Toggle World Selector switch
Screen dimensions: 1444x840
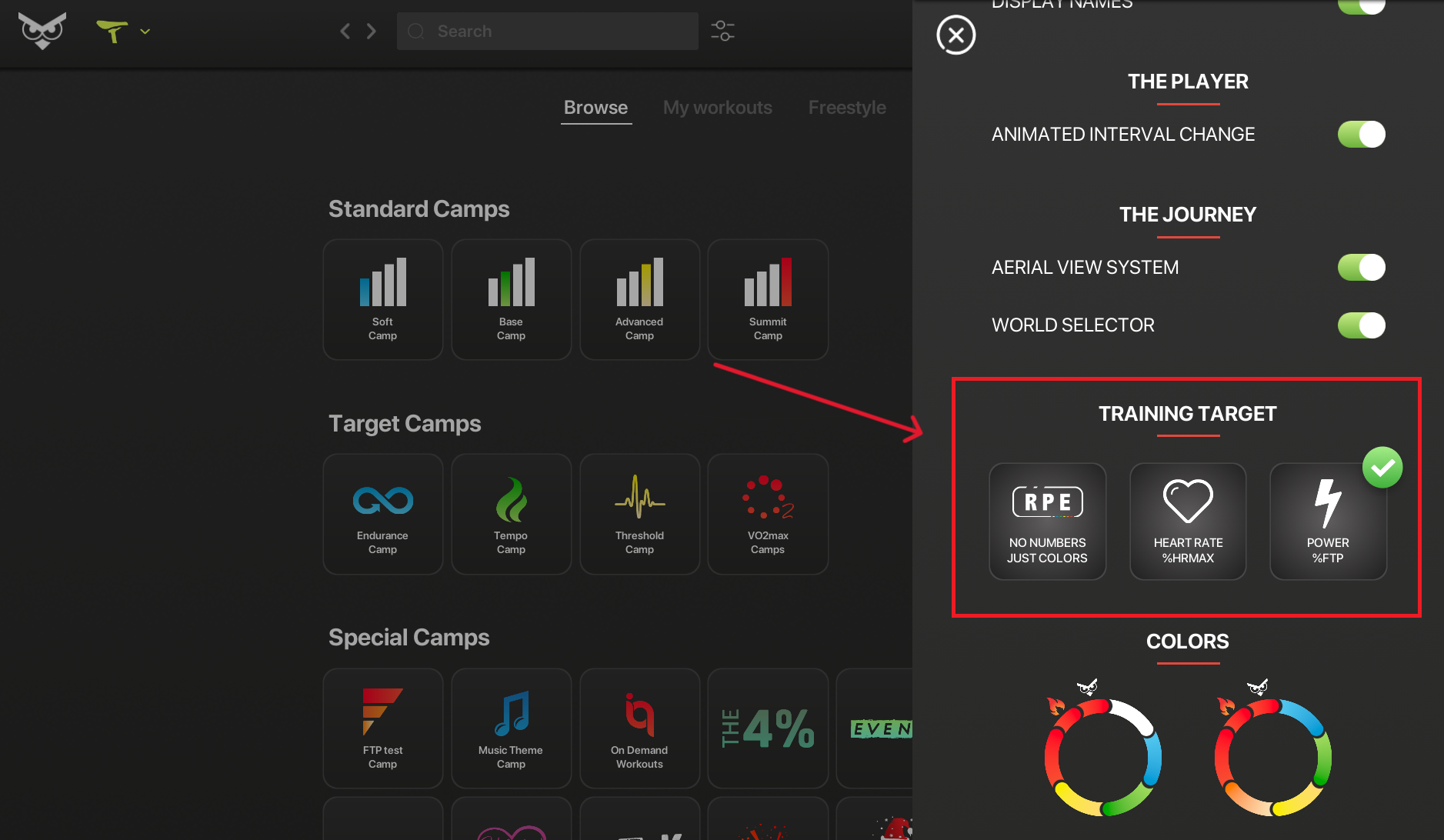(x=1361, y=325)
